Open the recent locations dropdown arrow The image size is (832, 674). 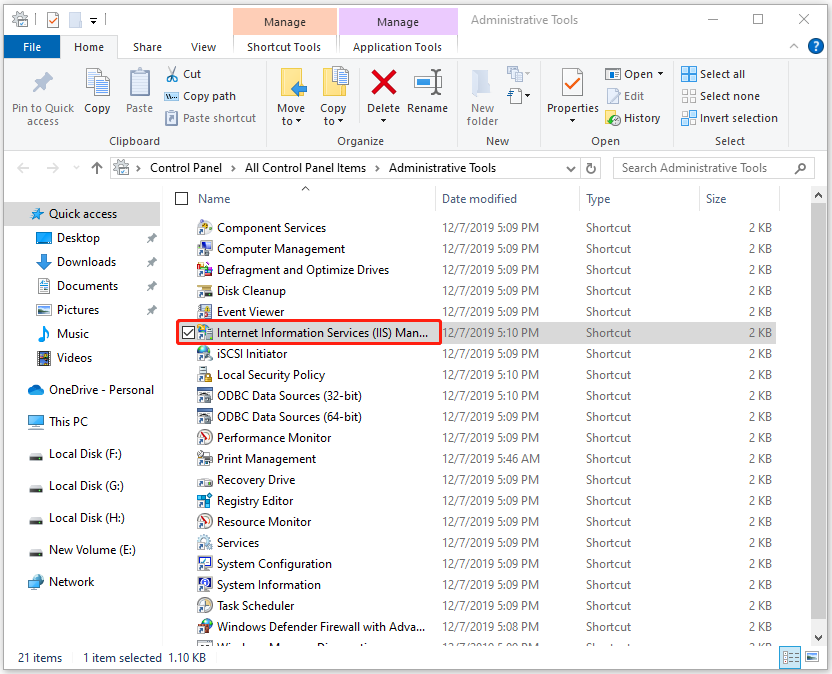click(76, 168)
